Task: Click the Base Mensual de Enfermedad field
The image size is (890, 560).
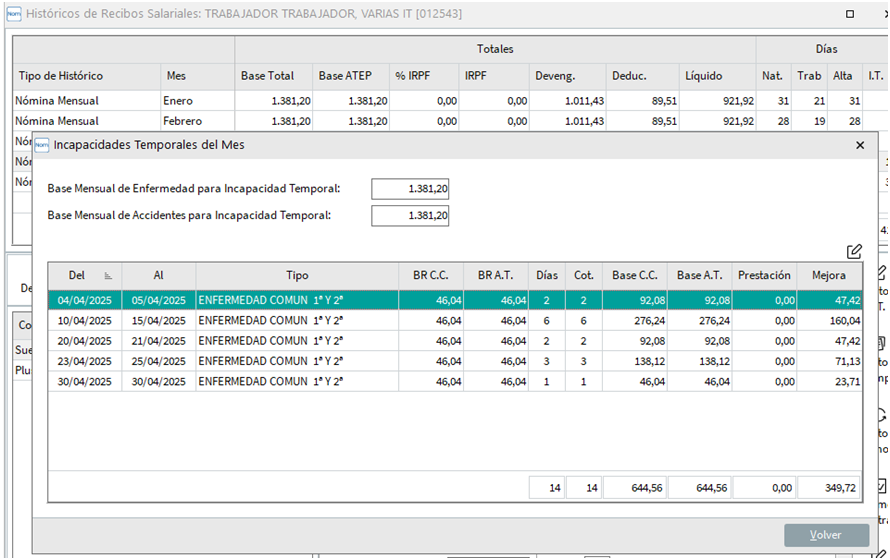Action: (x=410, y=188)
